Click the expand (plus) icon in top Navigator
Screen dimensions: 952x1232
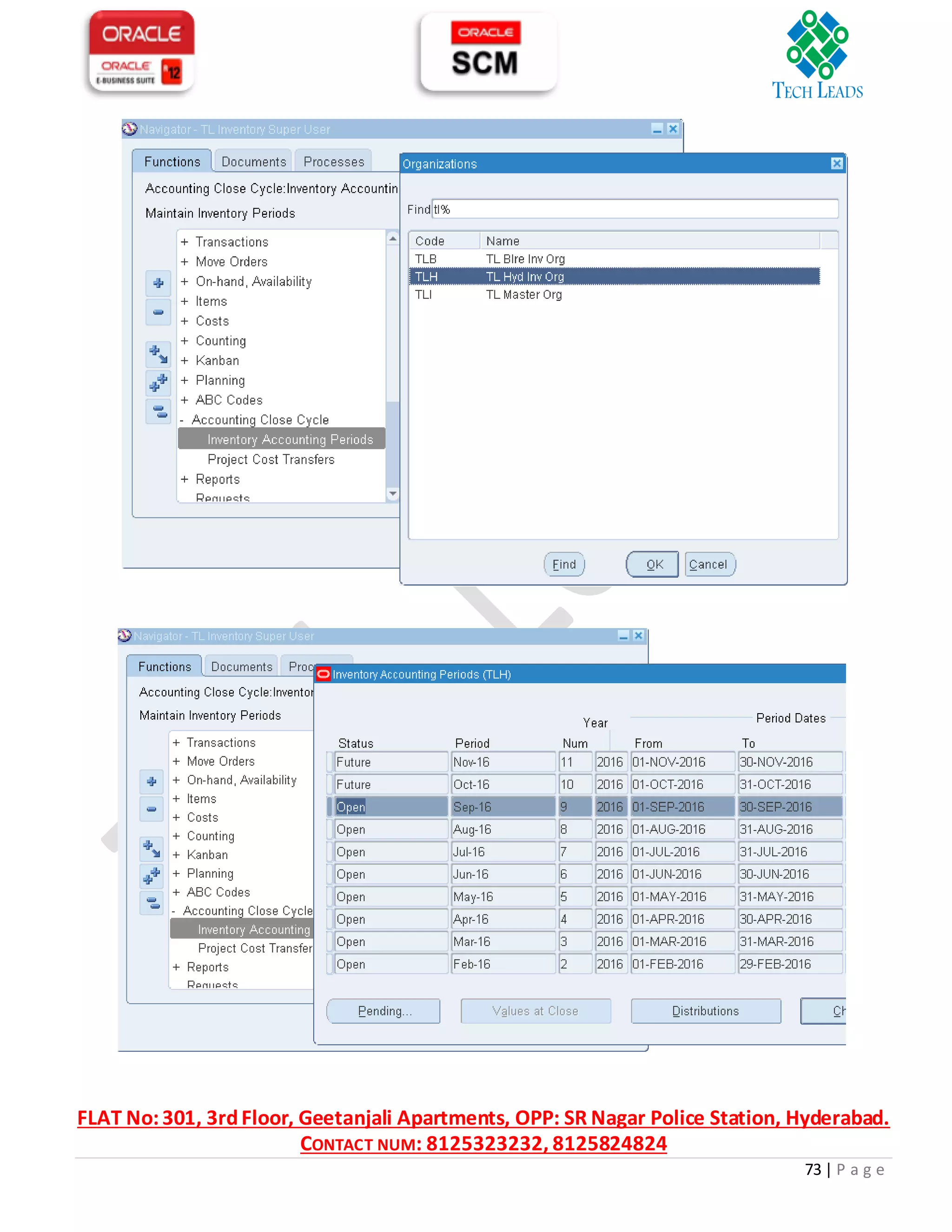[159, 283]
